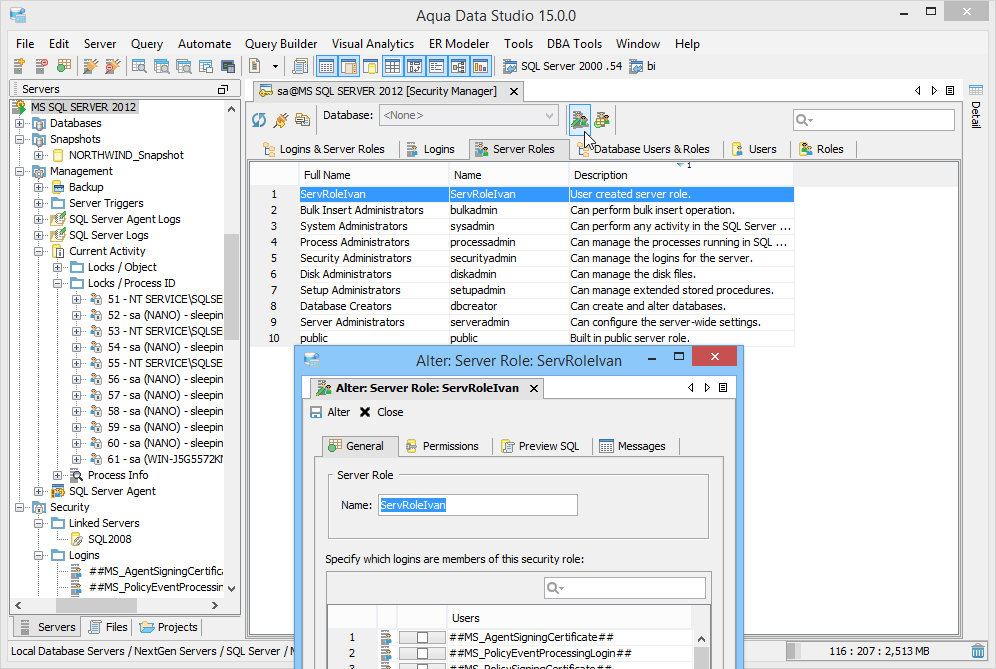Viewport: 996px width, 669px height.
Task: Expand the Locks / Object node
Action: 58,267
